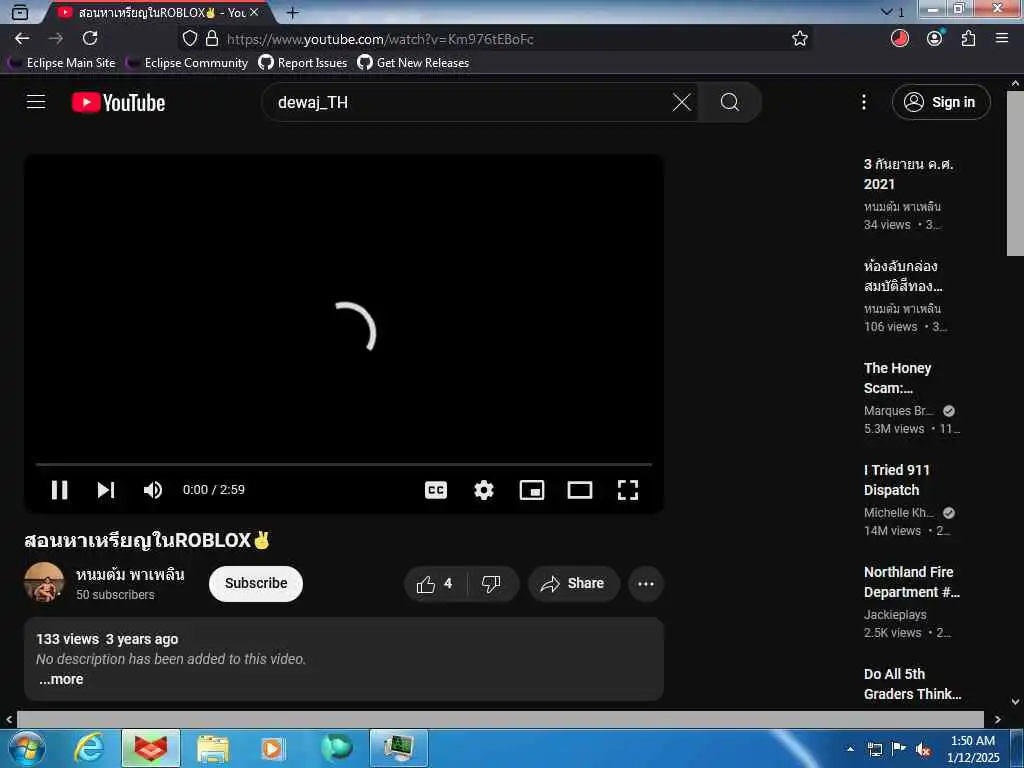Open red circular extension icon
This screenshot has width=1024, height=768.
[x=900, y=39]
